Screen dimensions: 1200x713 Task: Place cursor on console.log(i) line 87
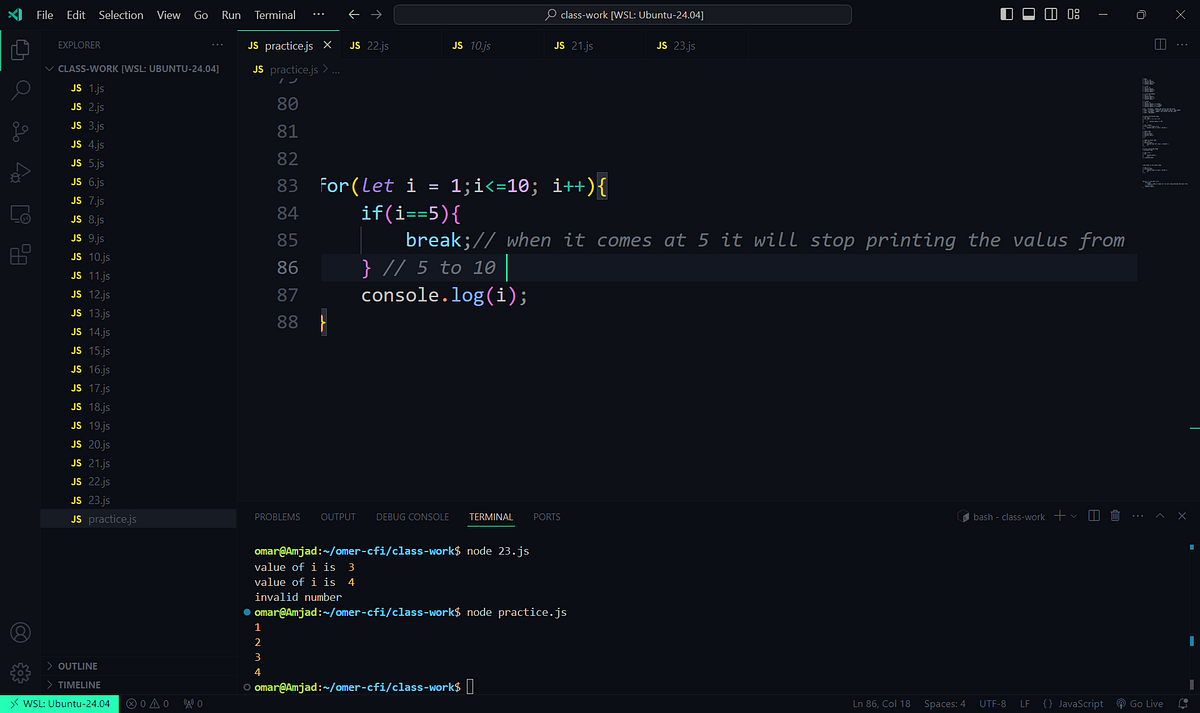click(x=443, y=295)
